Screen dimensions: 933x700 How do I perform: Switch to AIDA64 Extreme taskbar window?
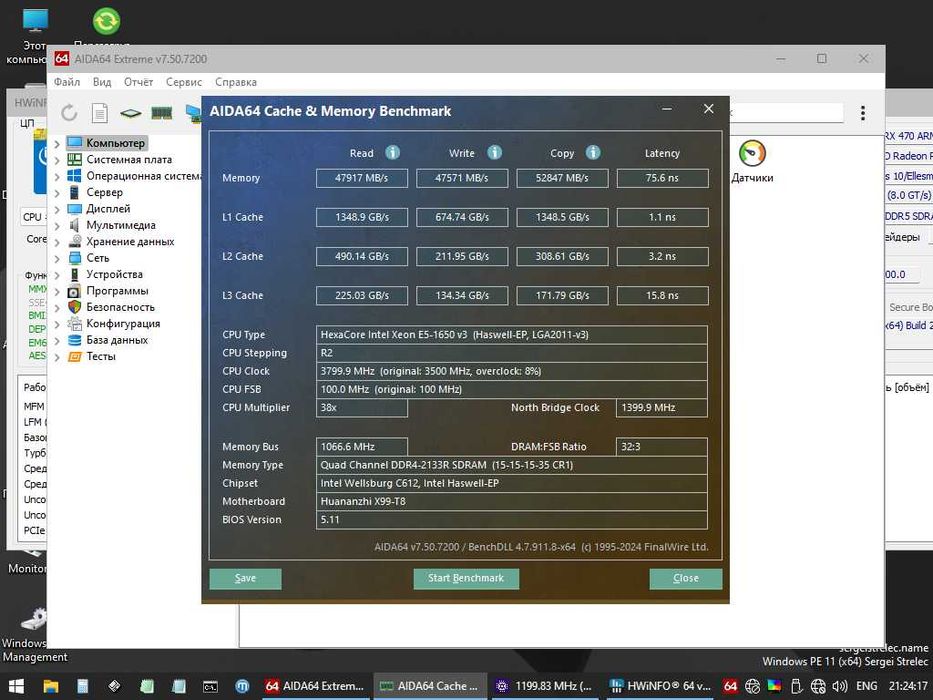tap(315, 686)
